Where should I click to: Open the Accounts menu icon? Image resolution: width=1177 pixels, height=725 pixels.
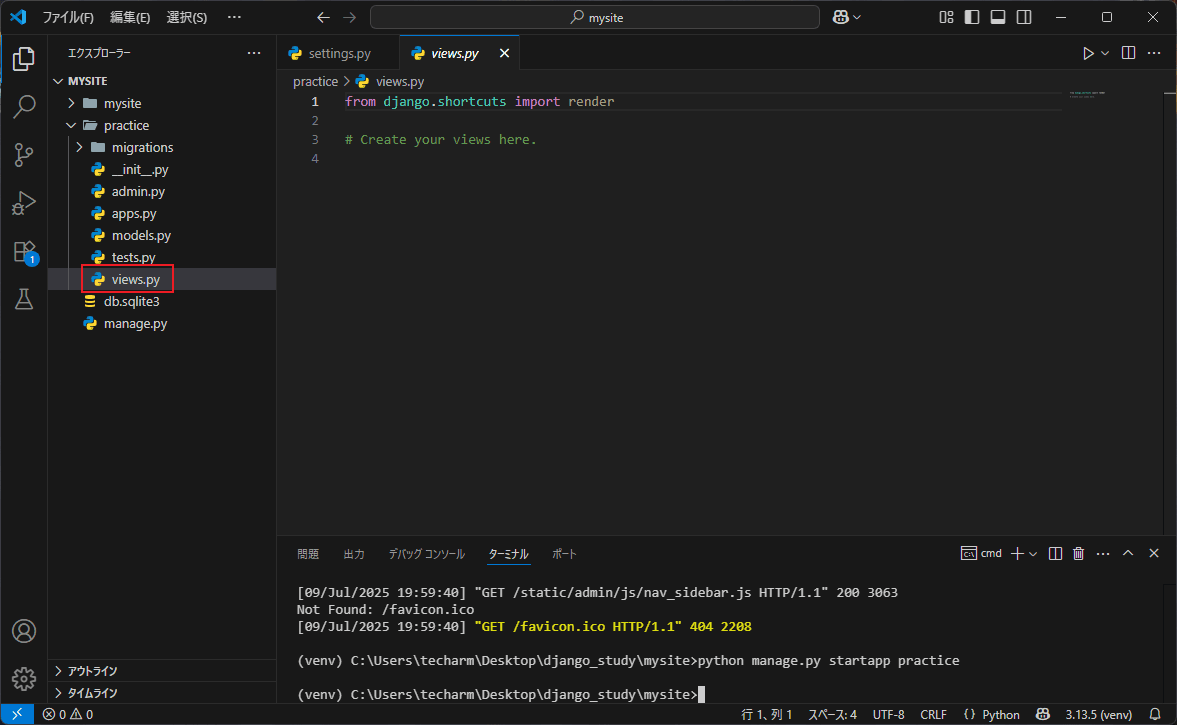click(x=24, y=631)
